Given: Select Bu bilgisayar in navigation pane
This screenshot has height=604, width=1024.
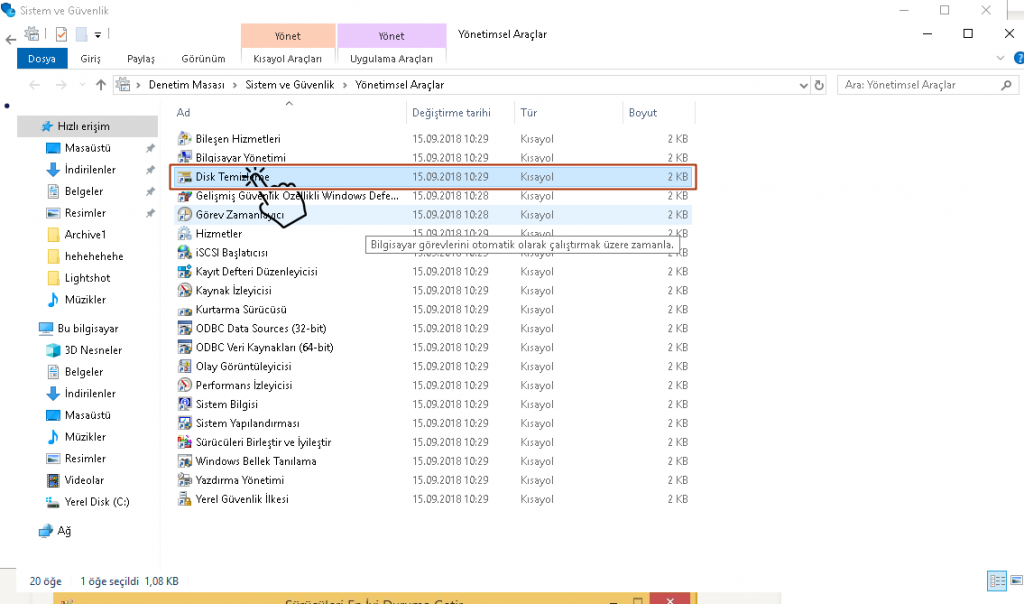Looking at the screenshot, I should tap(88, 328).
